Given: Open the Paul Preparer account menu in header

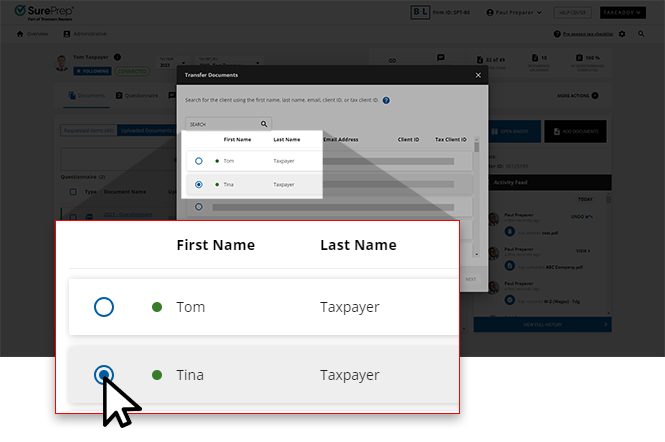Looking at the screenshot, I should (x=514, y=13).
